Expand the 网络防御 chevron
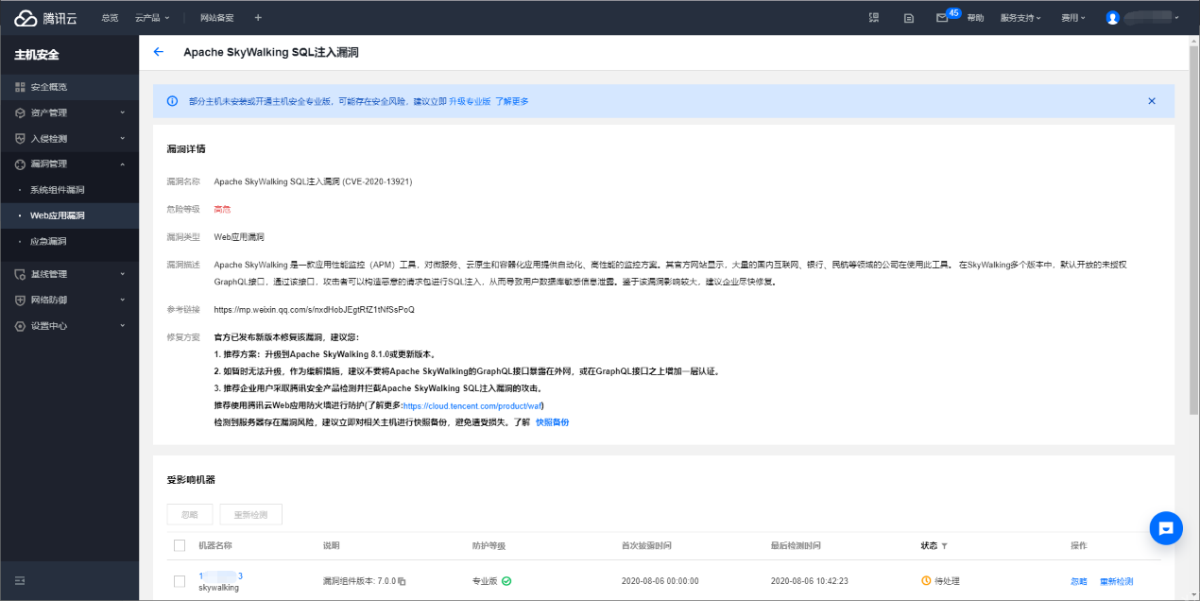1200x601 pixels. coord(122,300)
